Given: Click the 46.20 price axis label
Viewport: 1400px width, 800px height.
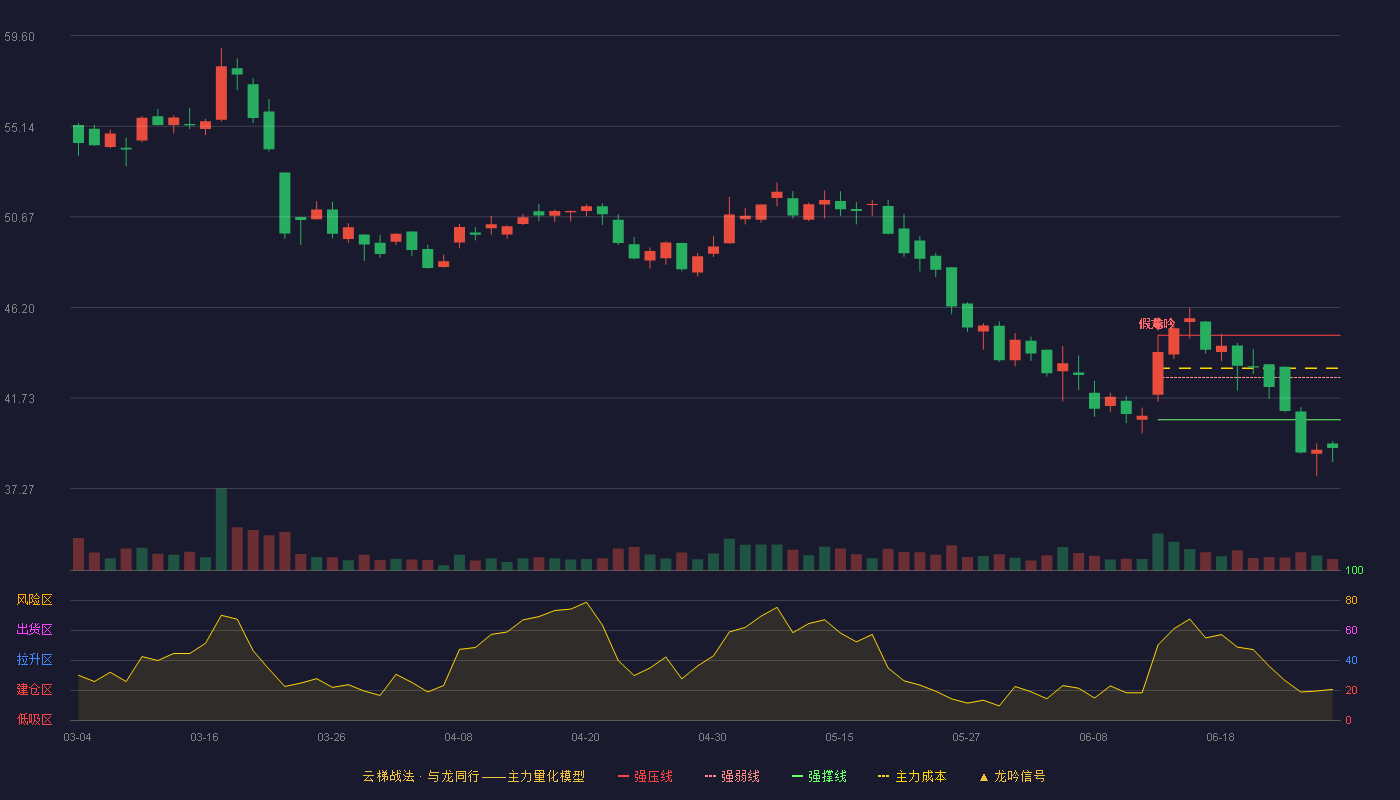Looking at the screenshot, I should click(19, 309).
